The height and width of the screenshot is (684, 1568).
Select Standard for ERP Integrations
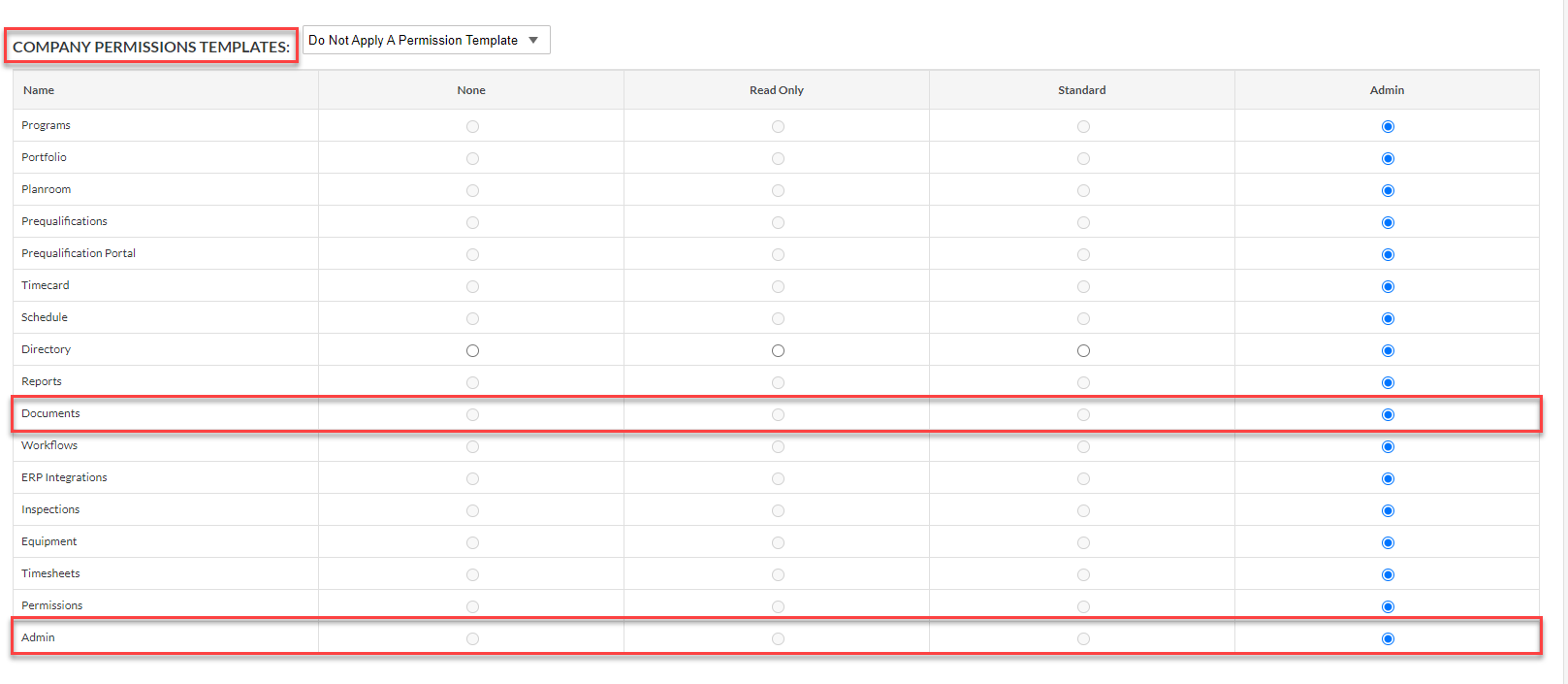pos(1083,478)
